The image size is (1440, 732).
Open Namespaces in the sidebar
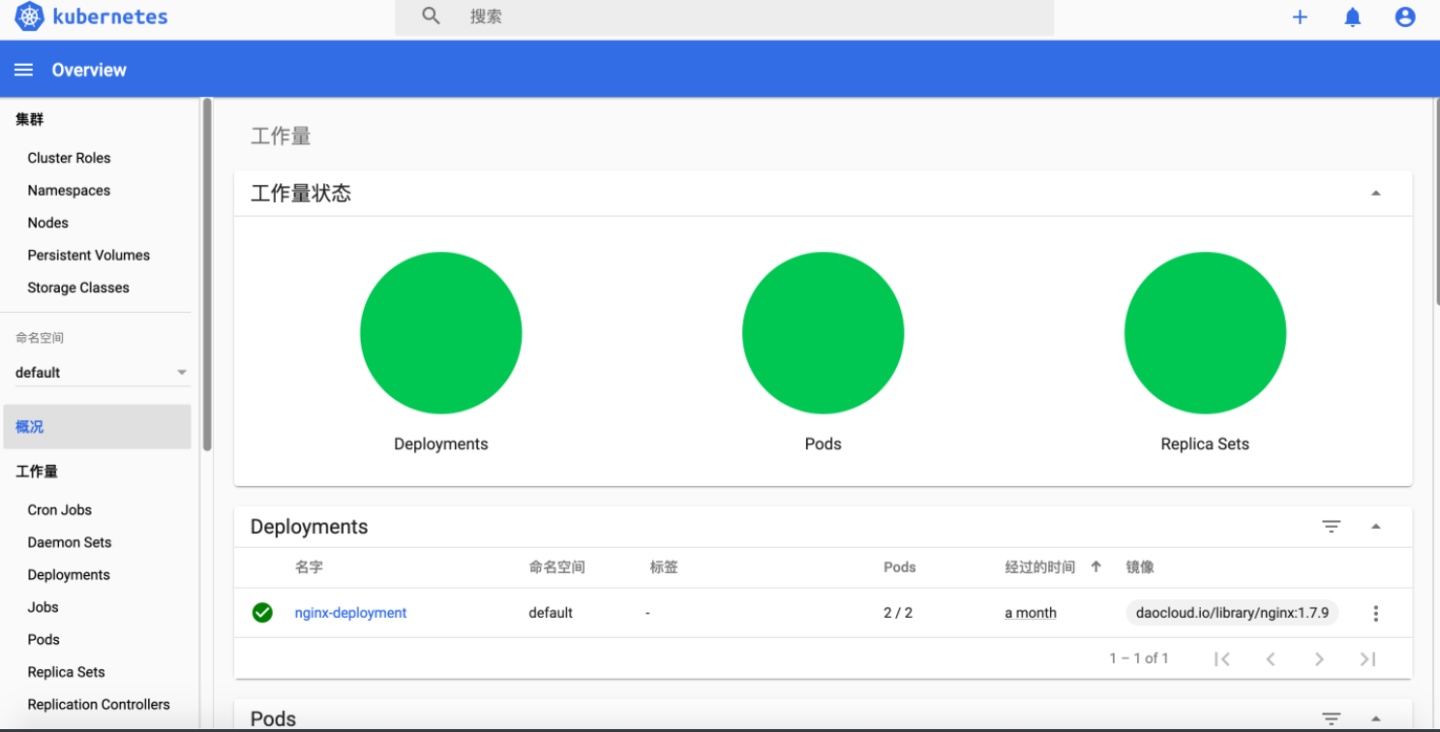coord(69,190)
